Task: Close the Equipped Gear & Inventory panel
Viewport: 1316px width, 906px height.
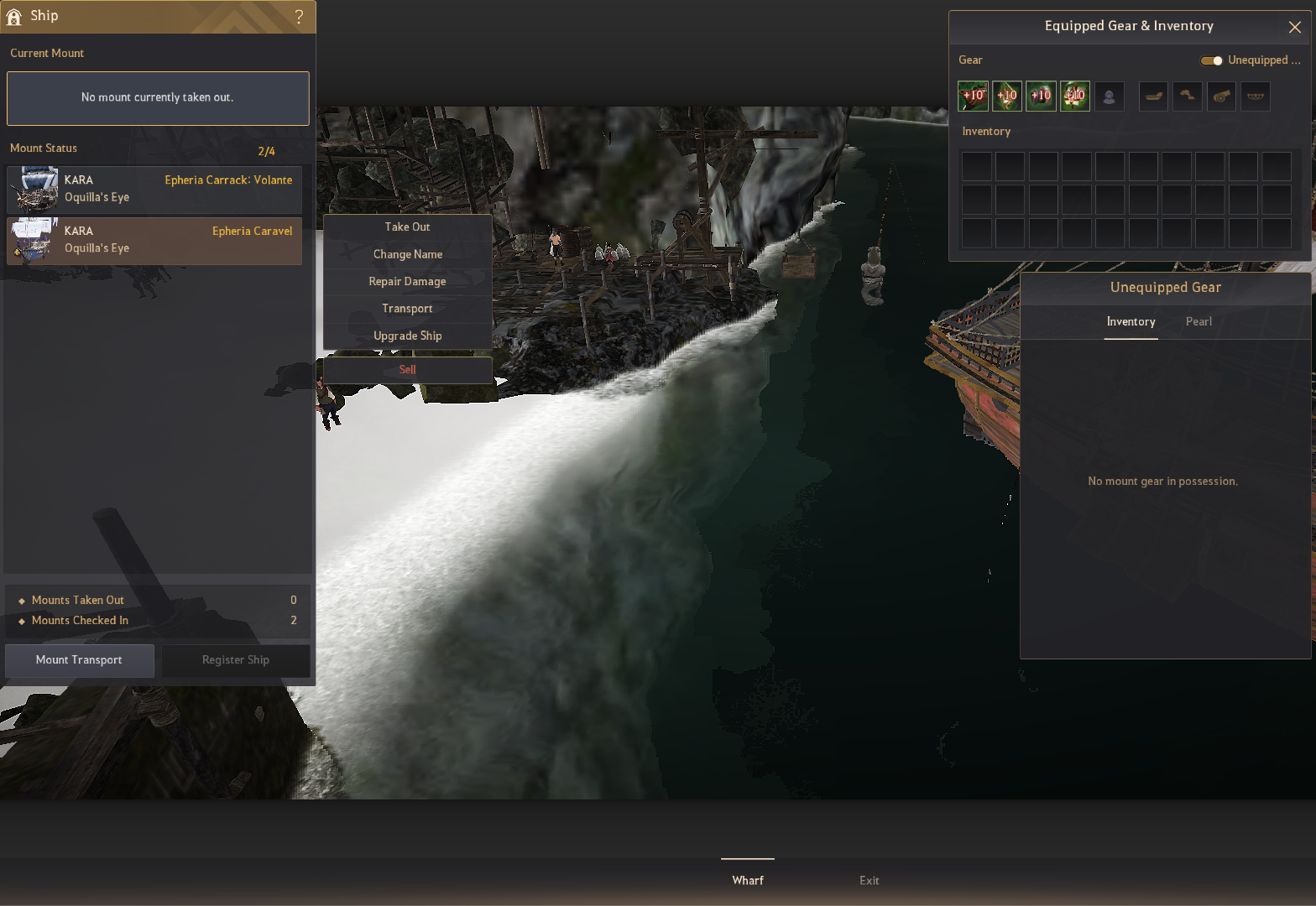Action: (x=1295, y=27)
